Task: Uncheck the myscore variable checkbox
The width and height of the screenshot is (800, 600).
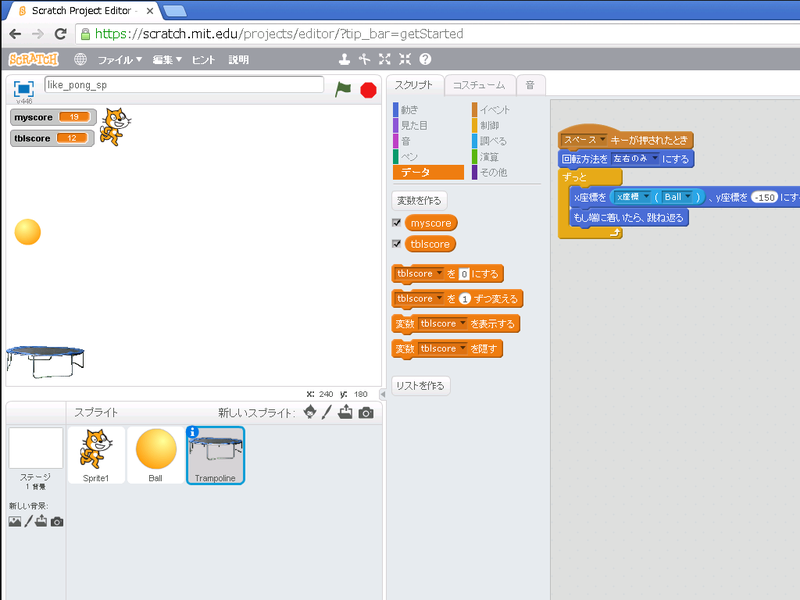Action: pos(397,223)
